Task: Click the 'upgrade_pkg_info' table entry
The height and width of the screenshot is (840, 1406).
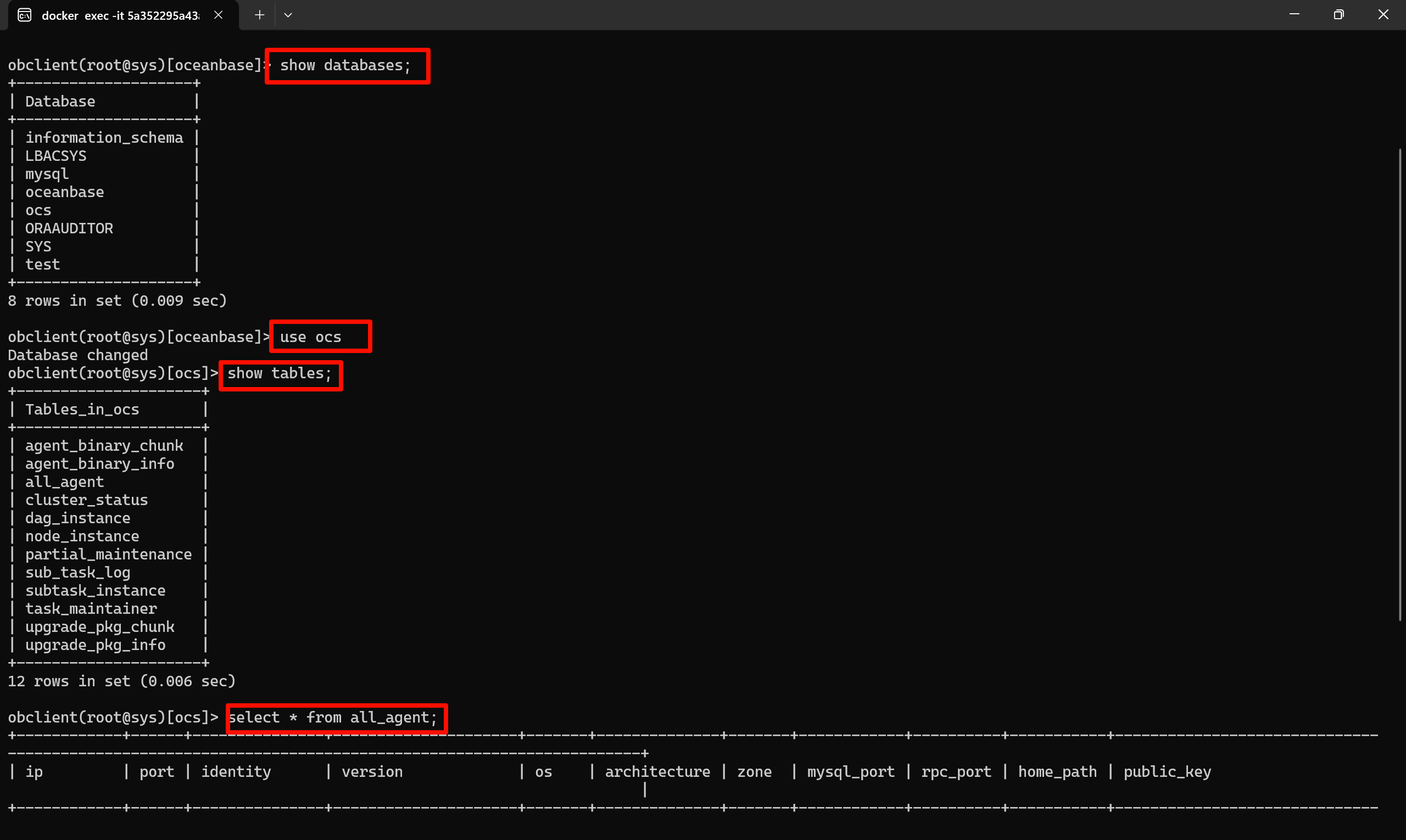Action: 95,645
